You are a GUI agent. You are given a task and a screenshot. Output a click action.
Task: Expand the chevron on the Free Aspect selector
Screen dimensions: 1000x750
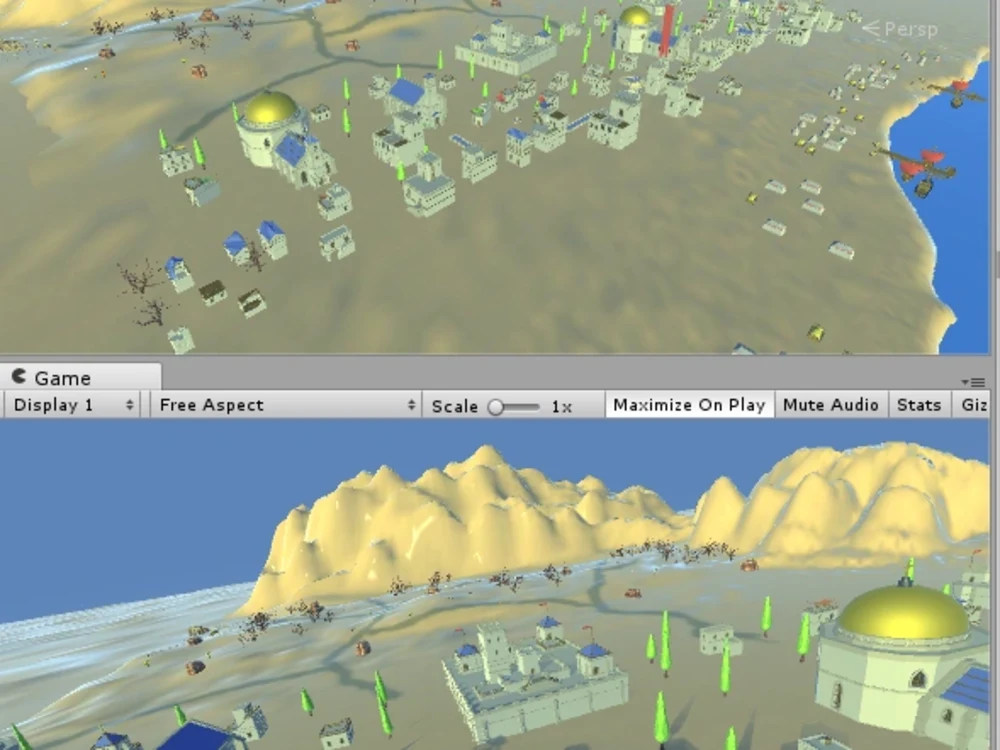411,405
